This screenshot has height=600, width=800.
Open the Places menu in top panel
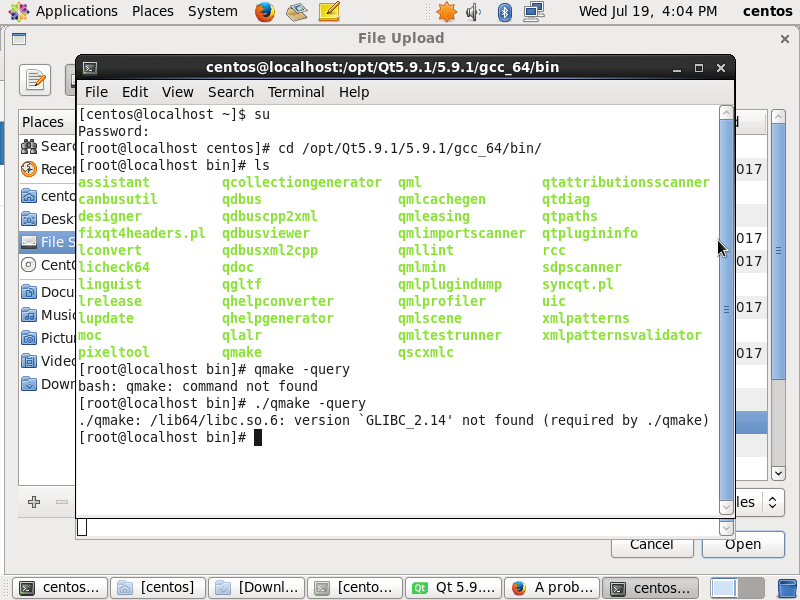(153, 11)
